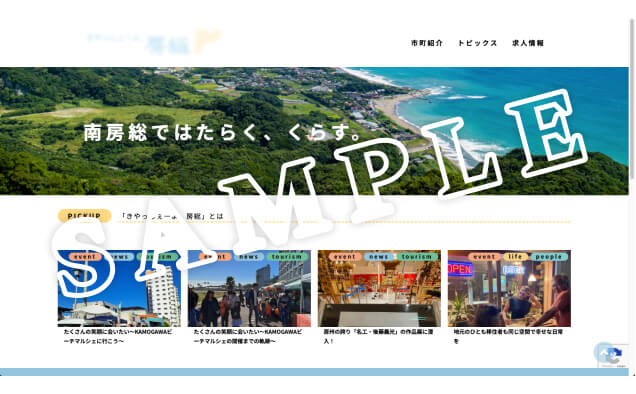The height and width of the screenshot is (394, 636).
Task: Click the blurred site logo in the header
Action: [x=154, y=42]
